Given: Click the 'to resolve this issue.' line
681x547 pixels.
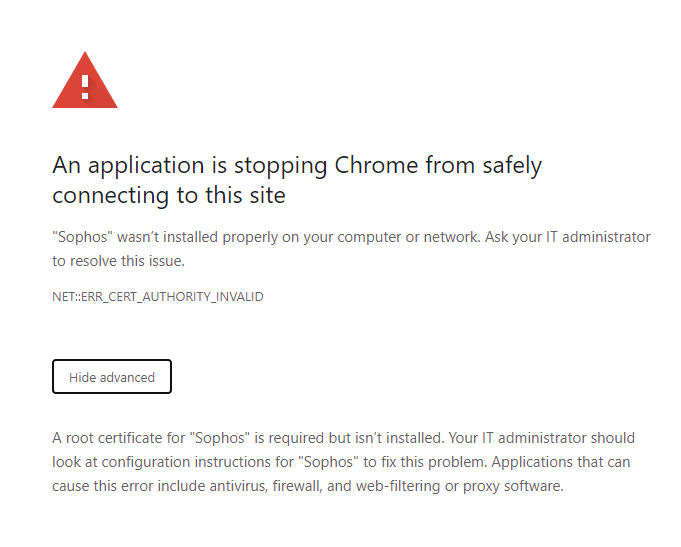Looking at the screenshot, I should tap(119, 261).
